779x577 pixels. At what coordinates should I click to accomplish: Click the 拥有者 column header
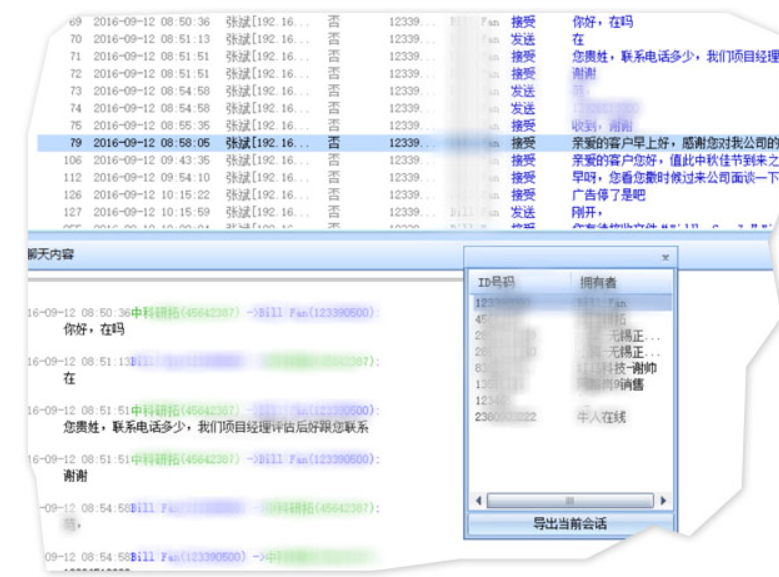pos(621,283)
